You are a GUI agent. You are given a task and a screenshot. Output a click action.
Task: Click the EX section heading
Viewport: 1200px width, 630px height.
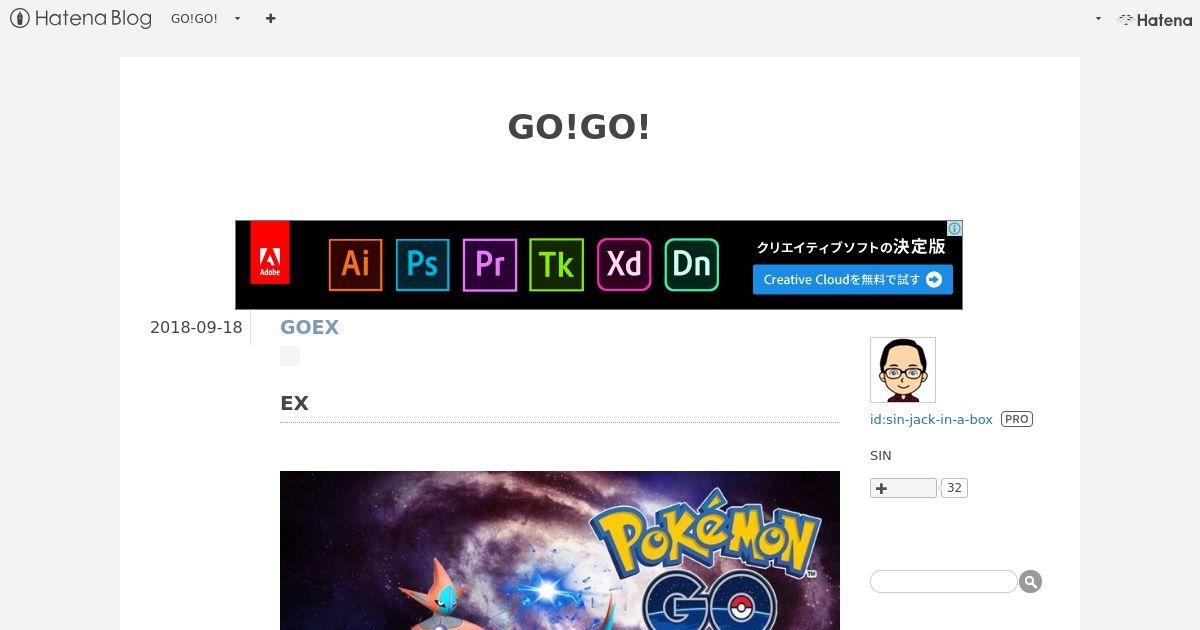coord(294,403)
